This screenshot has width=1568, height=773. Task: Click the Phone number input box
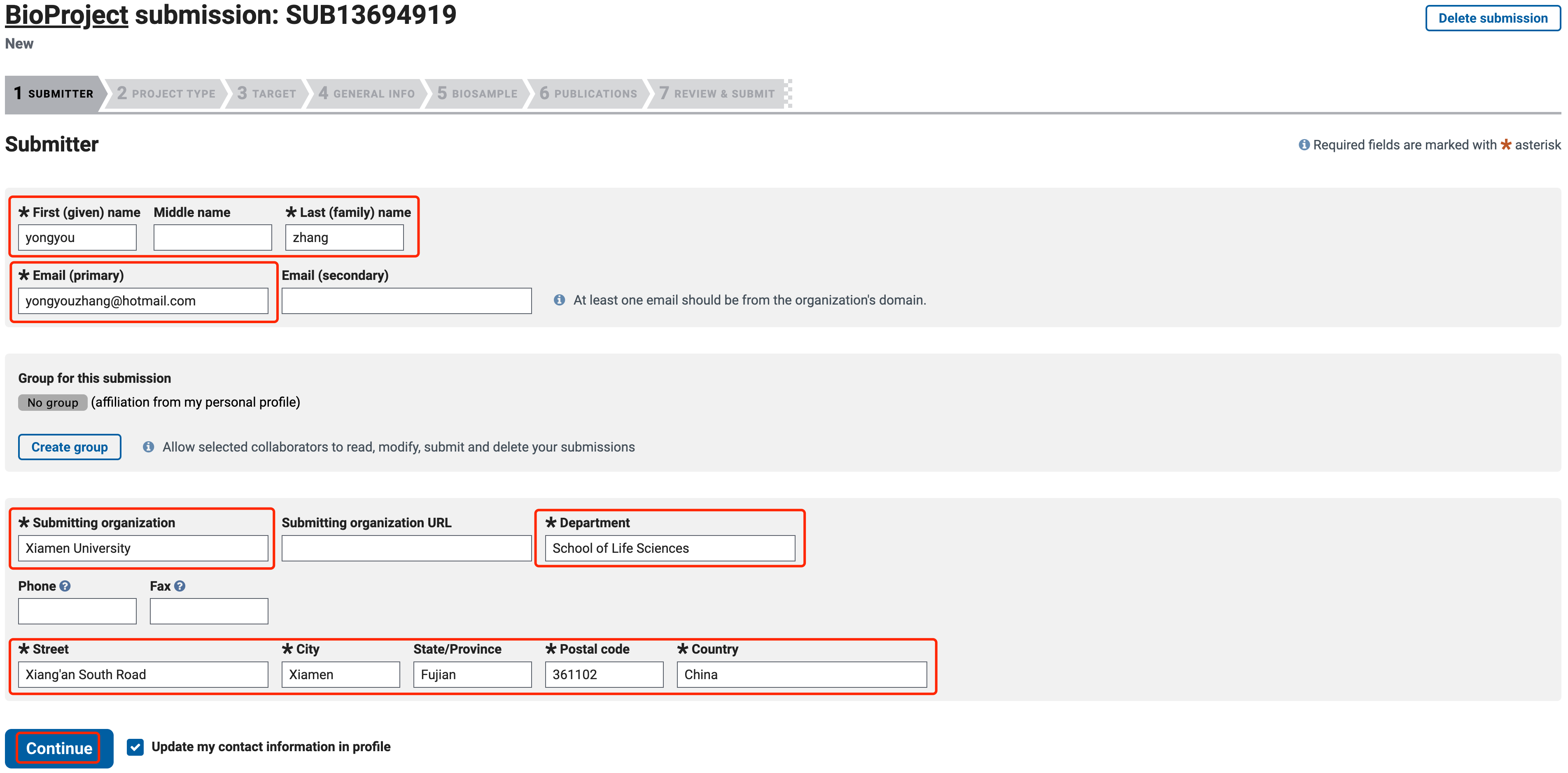tap(77, 611)
